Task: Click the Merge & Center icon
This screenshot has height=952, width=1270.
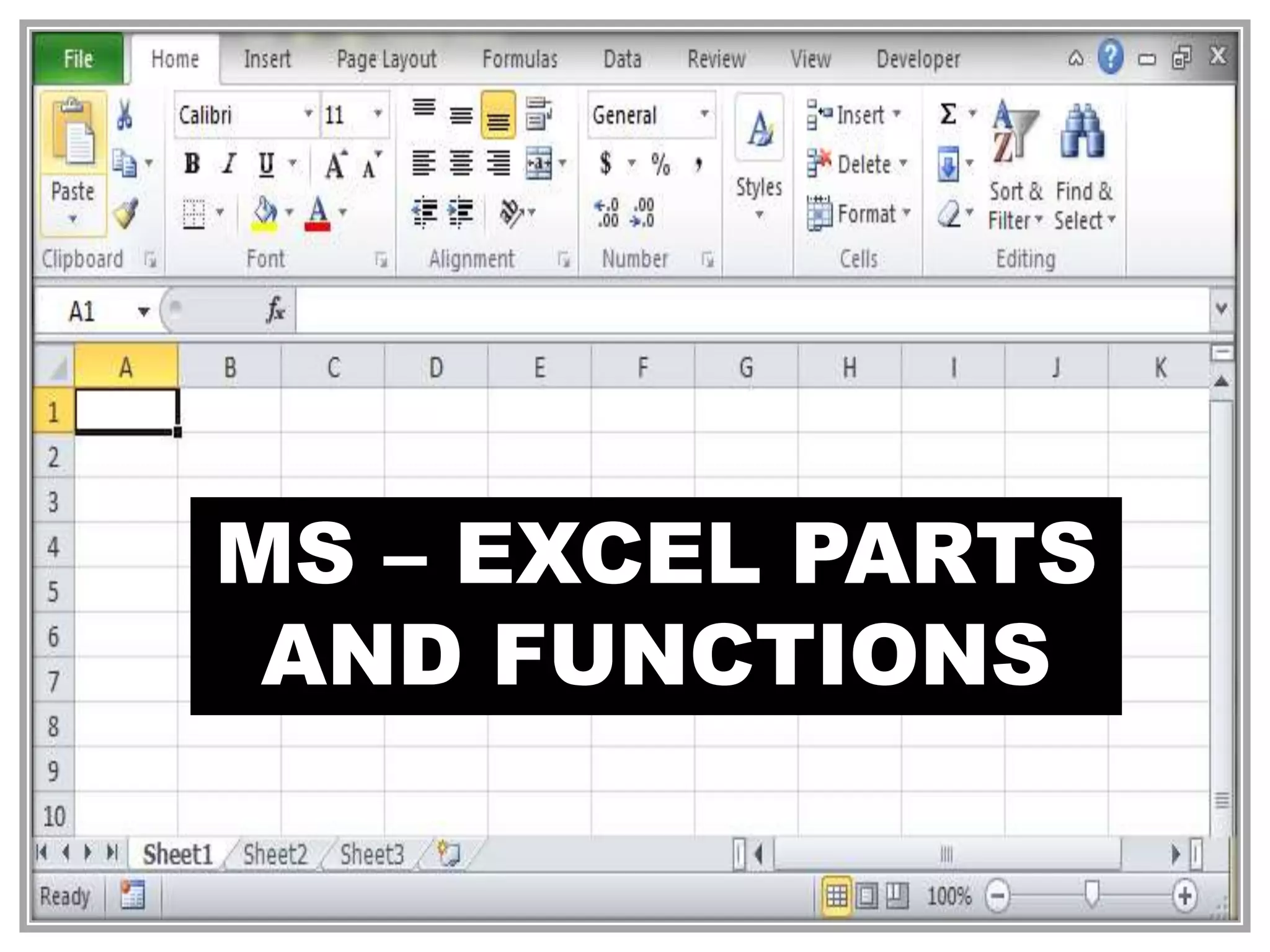Action: tap(538, 164)
